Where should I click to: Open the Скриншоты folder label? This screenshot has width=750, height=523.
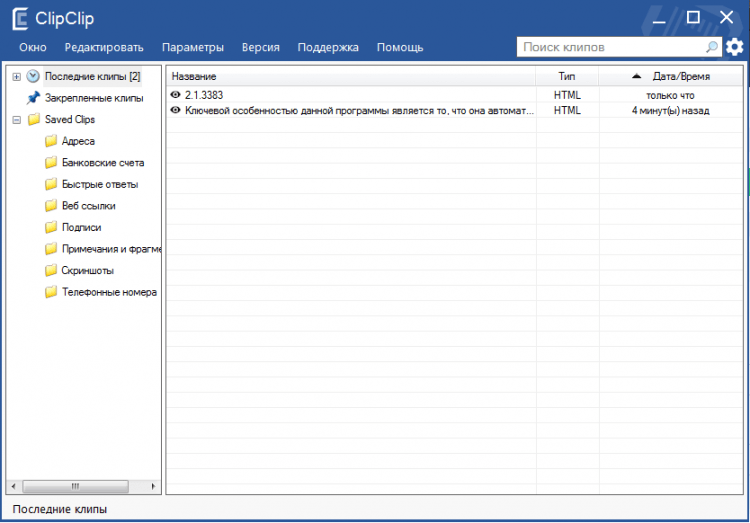coord(88,270)
